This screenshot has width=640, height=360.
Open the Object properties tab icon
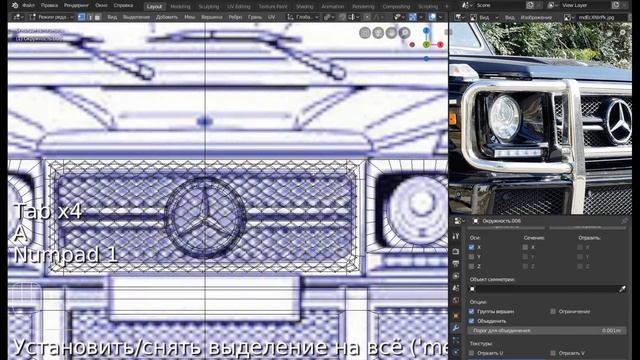[456, 316]
